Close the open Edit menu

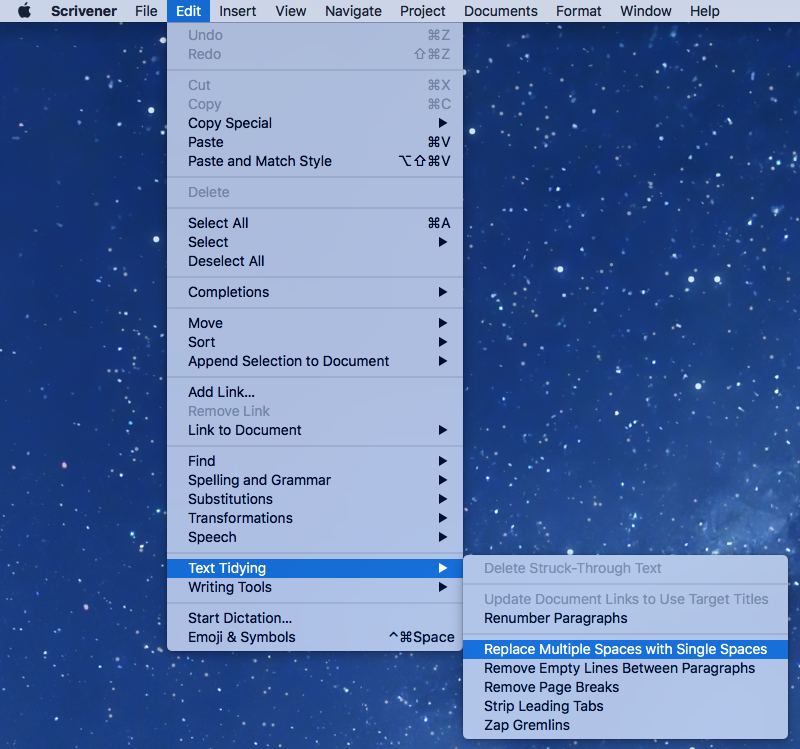(188, 11)
